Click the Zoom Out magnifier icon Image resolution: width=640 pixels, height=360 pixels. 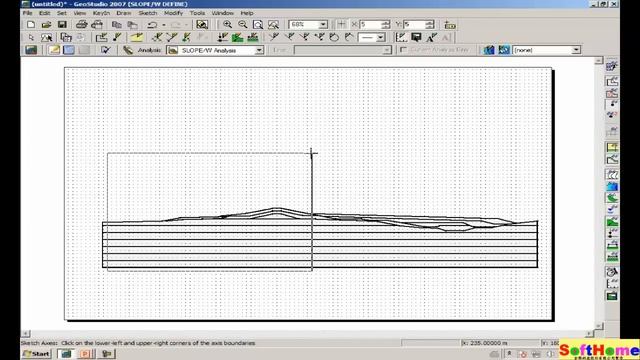(242, 24)
